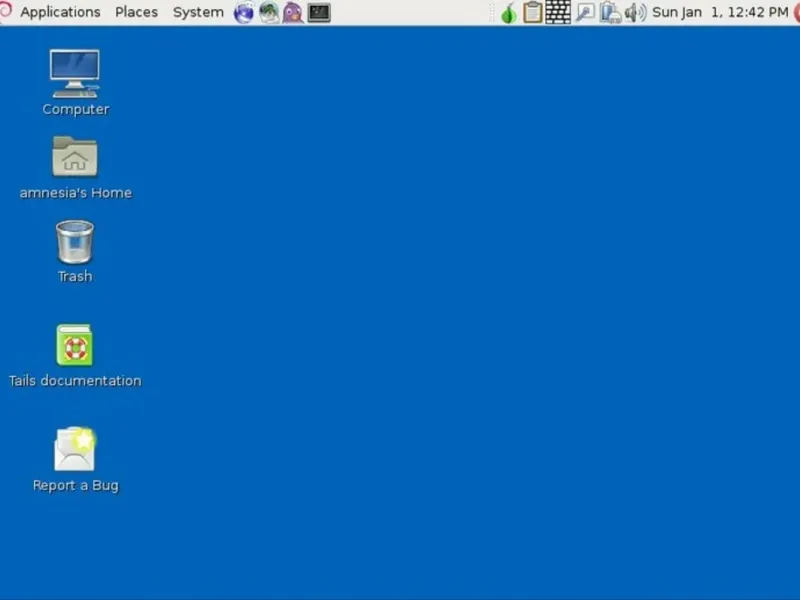Click the panel clock showing 12:42 PM
This screenshot has height=600, width=800.
(x=720, y=12)
